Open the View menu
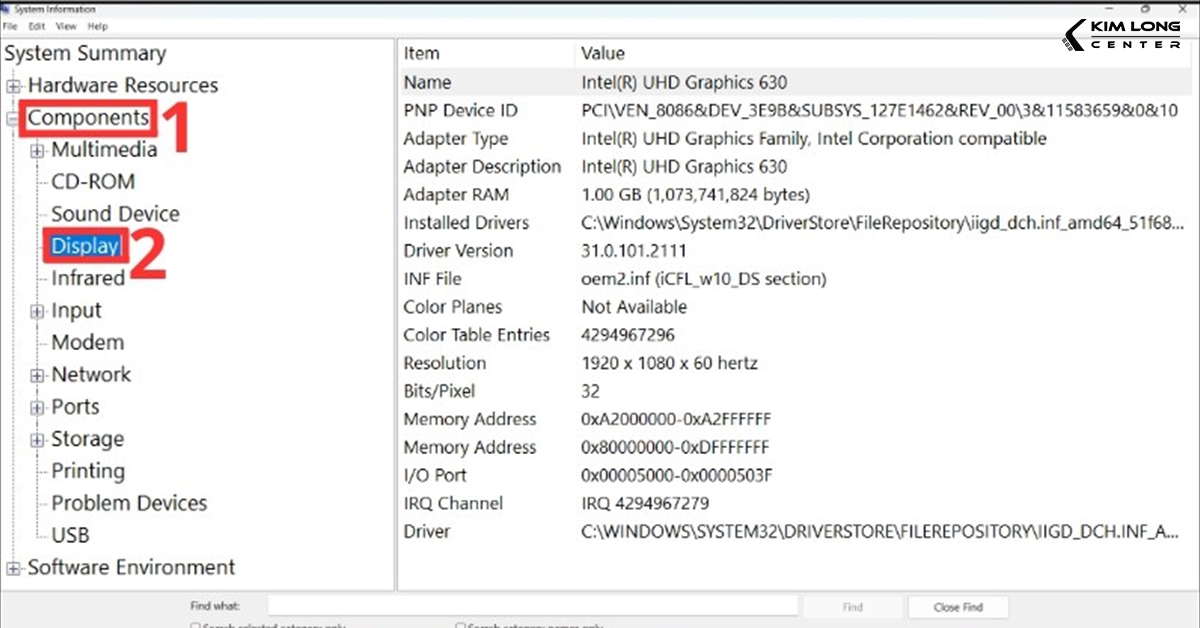Viewport: 1200px width, 628px height. 66,26
